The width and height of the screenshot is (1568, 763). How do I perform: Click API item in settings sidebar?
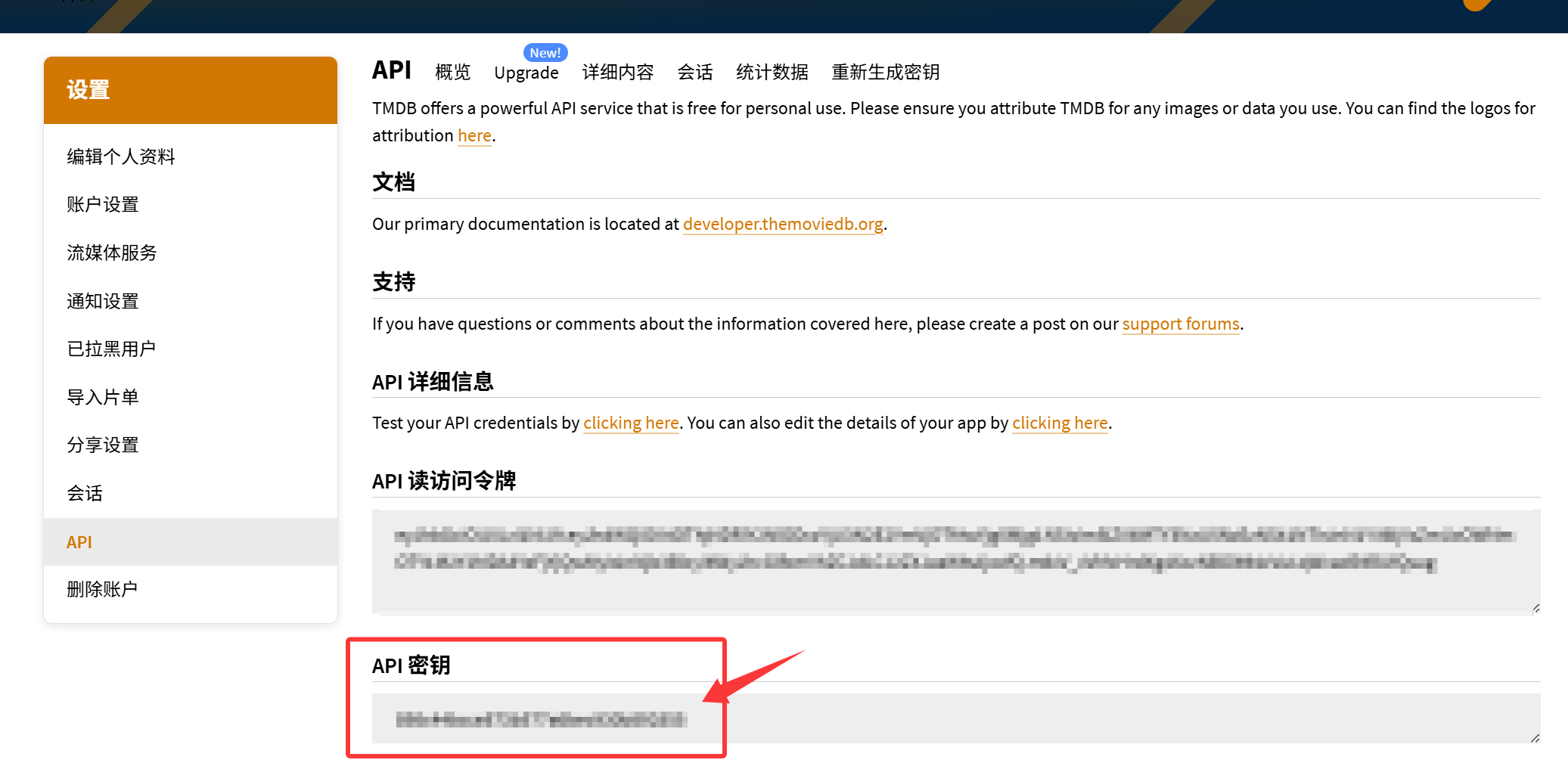pyautogui.click(x=79, y=541)
